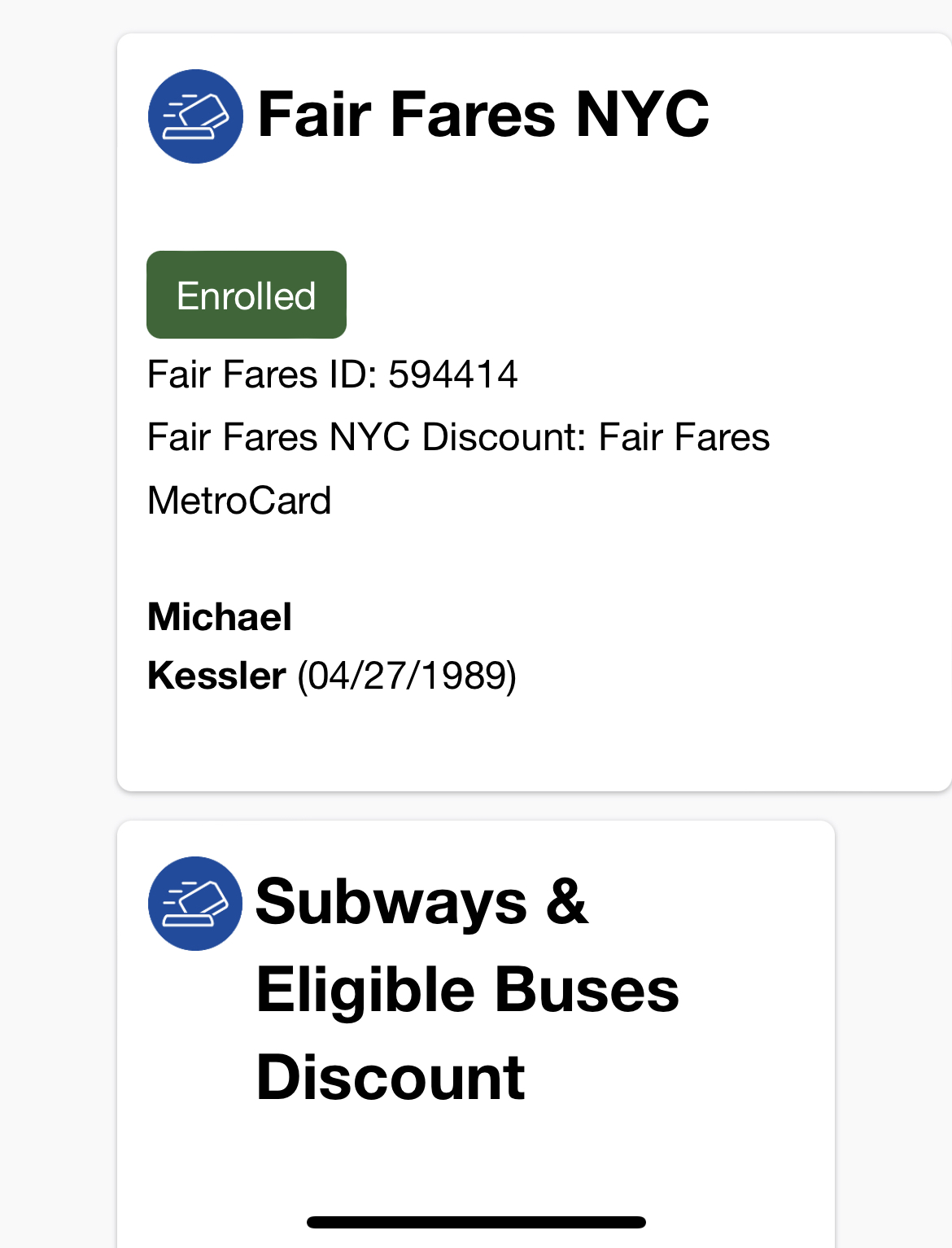Tap the name Michael
This screenshot has width=952, height=1248.
click(220, 617)
